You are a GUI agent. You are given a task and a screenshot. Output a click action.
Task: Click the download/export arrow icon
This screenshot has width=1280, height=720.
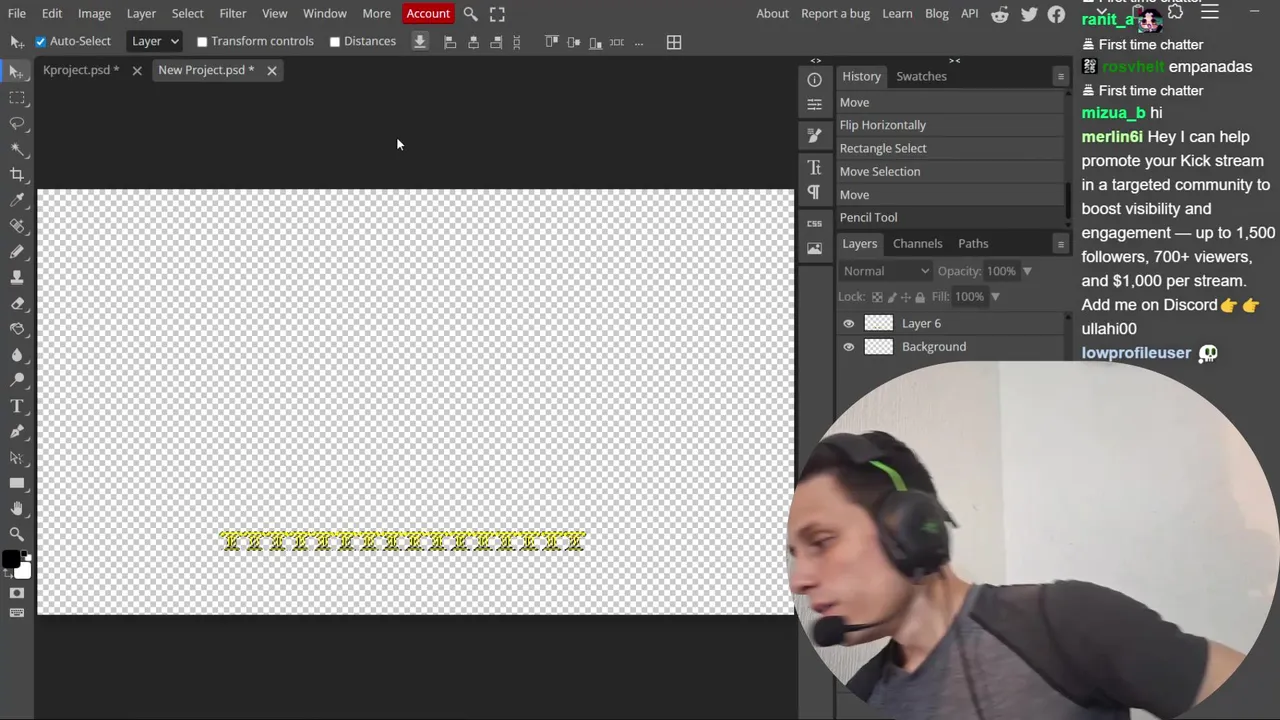point(420,42)
